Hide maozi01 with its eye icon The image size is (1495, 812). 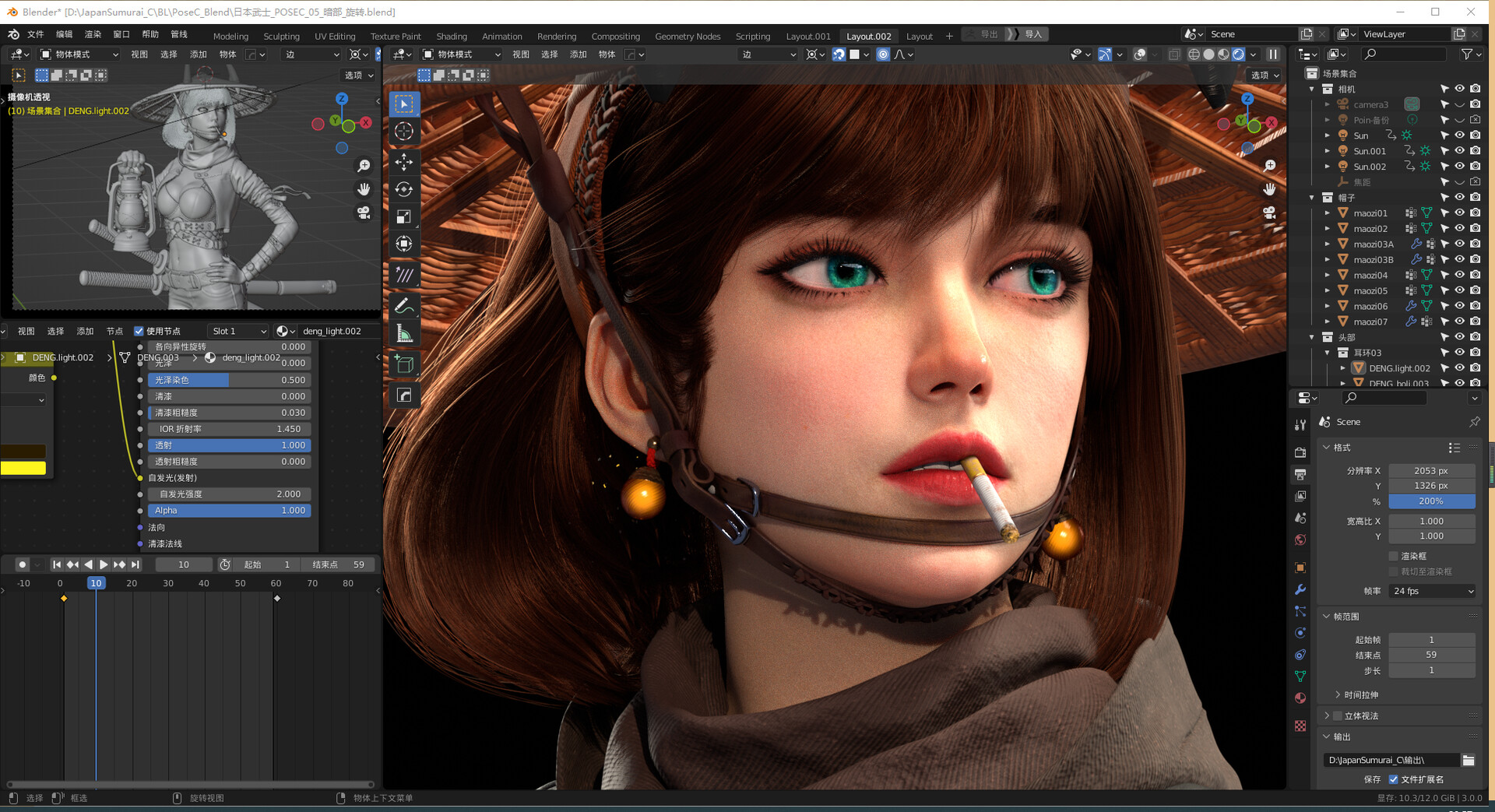pos(1460,213)
